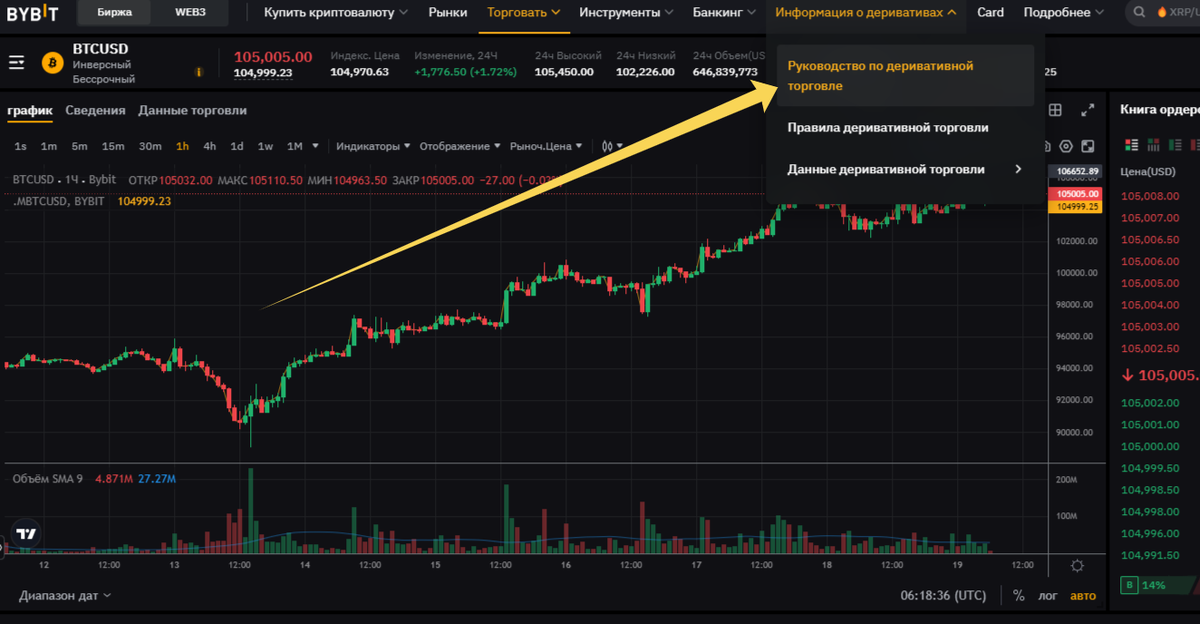Open Отображение dropdown
The width and height of the screenshot is (1200, 624).
[x=460, y=146]
